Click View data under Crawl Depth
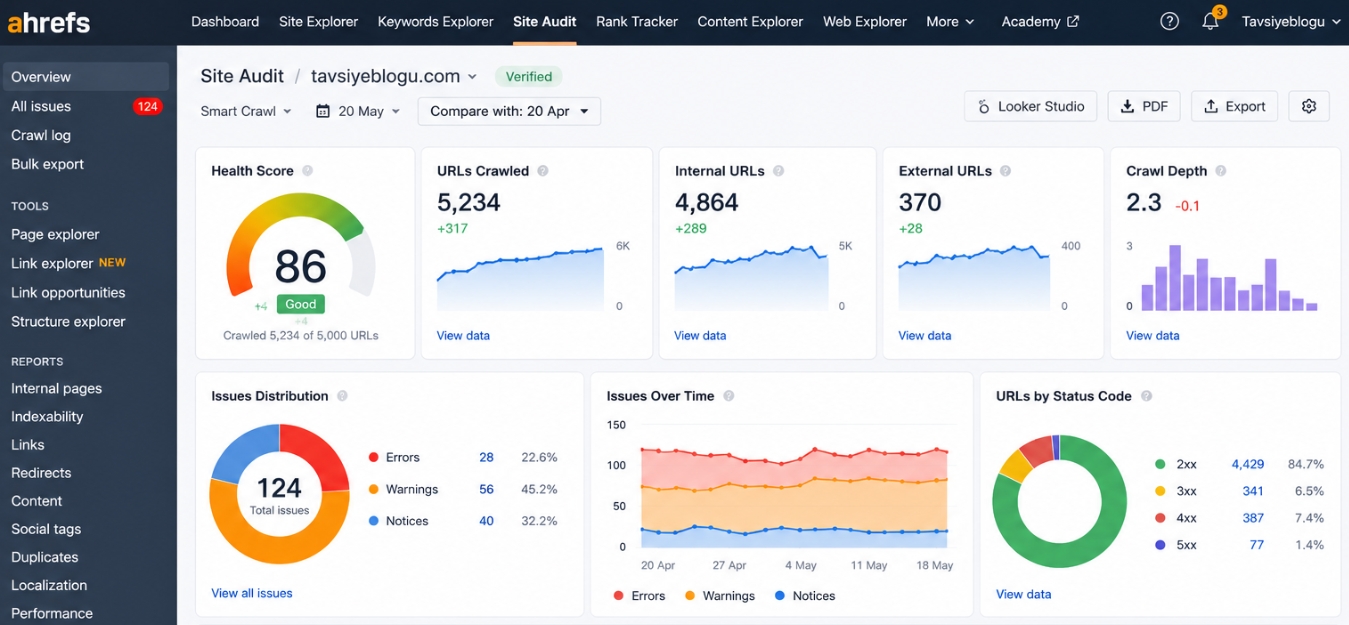Viewport: 1349px width, 625px height. point(1153,336)
